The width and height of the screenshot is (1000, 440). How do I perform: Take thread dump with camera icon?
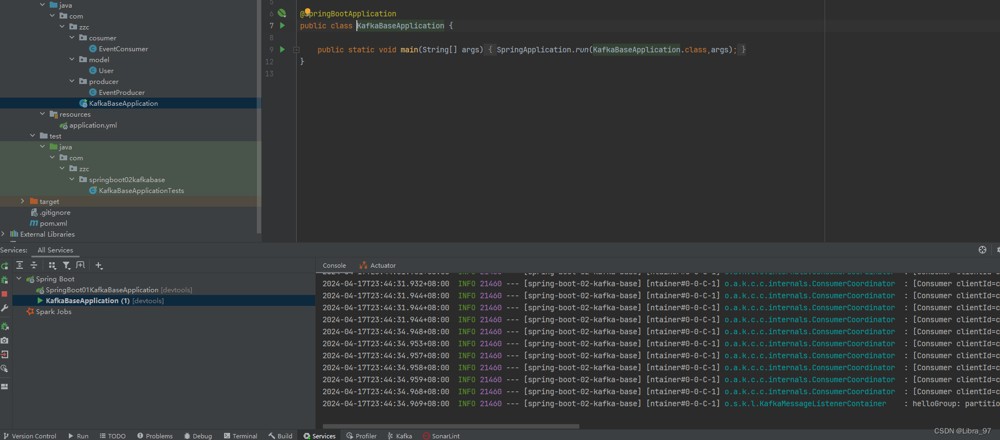tap(4, 341)
